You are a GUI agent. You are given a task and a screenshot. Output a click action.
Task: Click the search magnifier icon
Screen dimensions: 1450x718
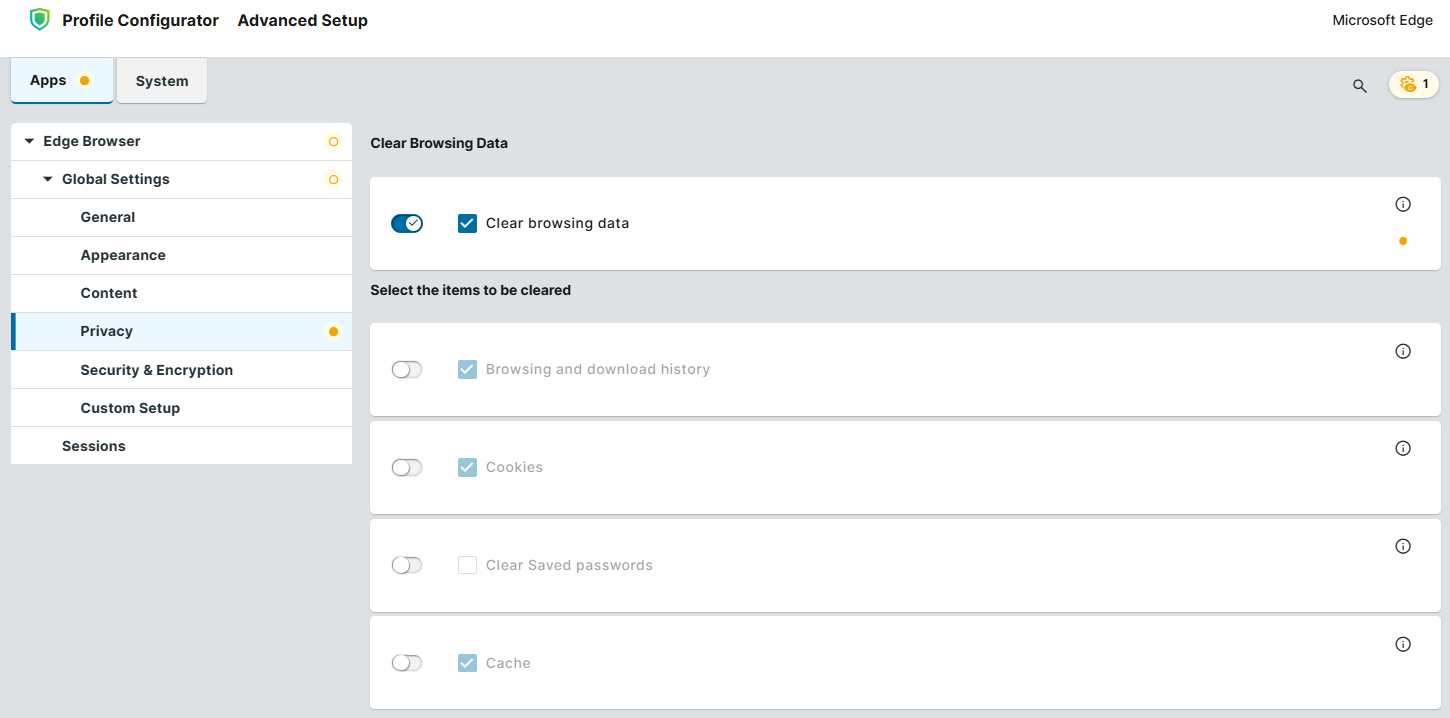[x=1359, y=86]
